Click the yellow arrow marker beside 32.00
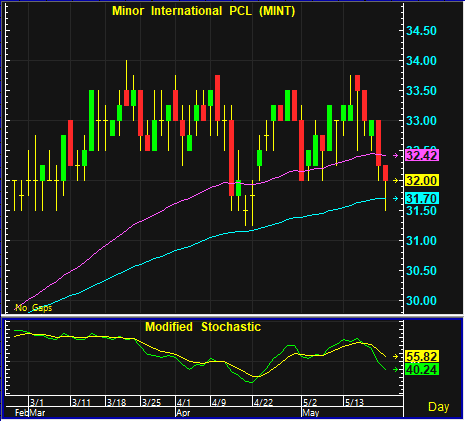The width and height of the screenshot is (465, 421). tap(396, 180)
